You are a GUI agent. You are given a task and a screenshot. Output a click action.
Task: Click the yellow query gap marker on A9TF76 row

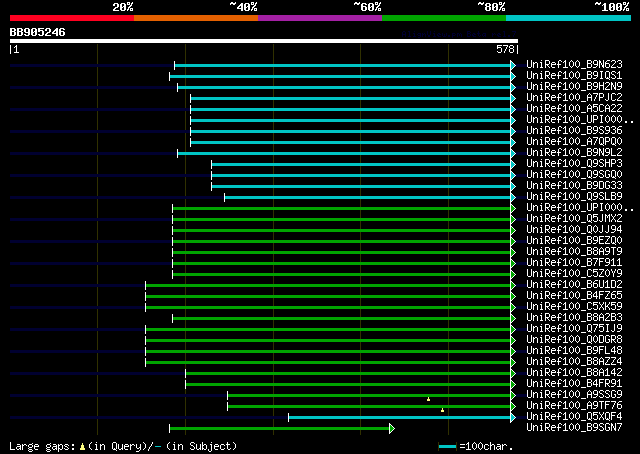click(x=442, y=410)
